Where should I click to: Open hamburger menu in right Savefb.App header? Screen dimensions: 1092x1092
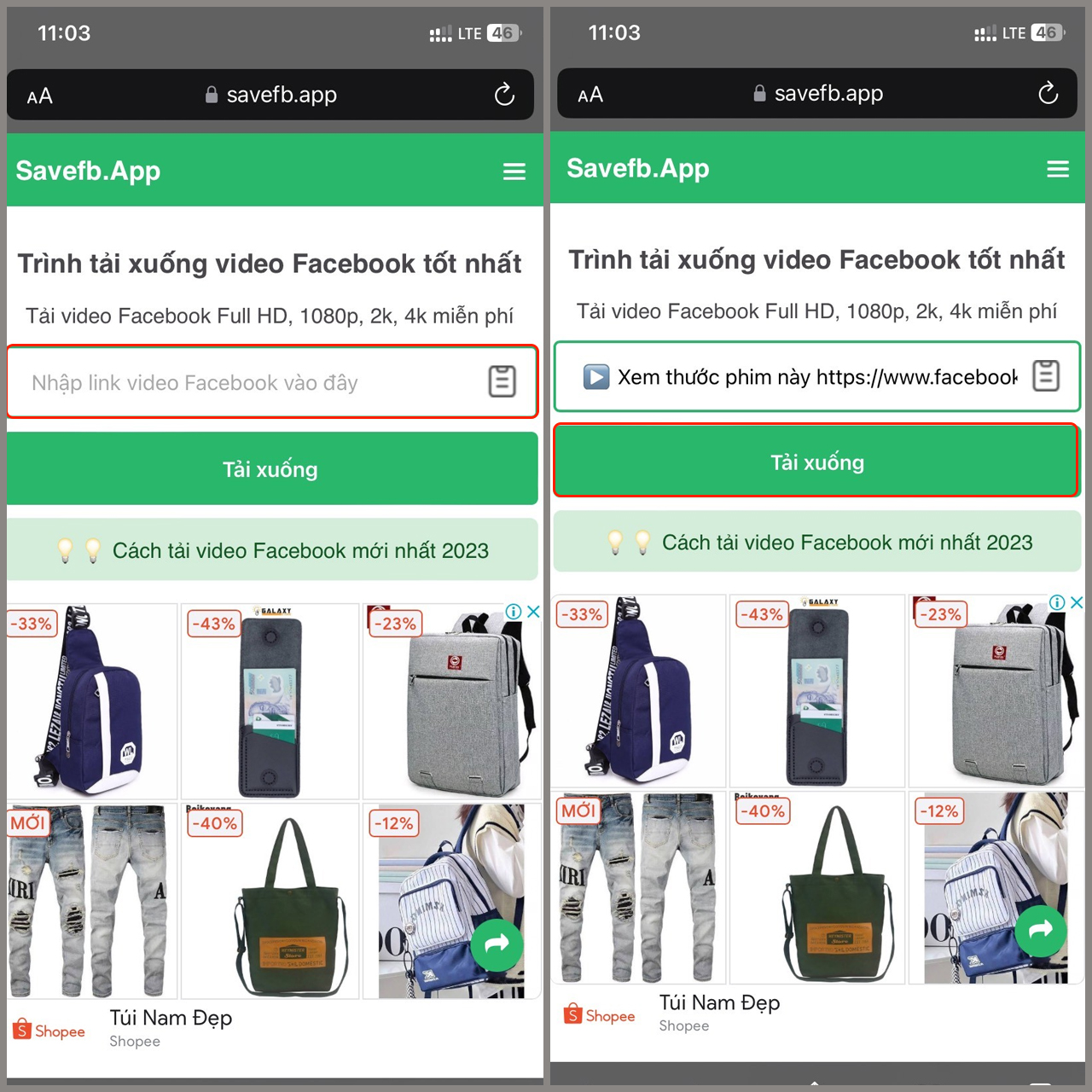(1058, 169)
